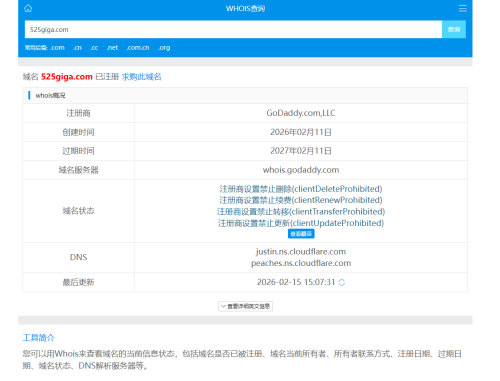Select the .cc suffix shortcut
Image resolution: width=500 pixels, height=381 pixels.
pyautogui.click(x=94, y=48)
